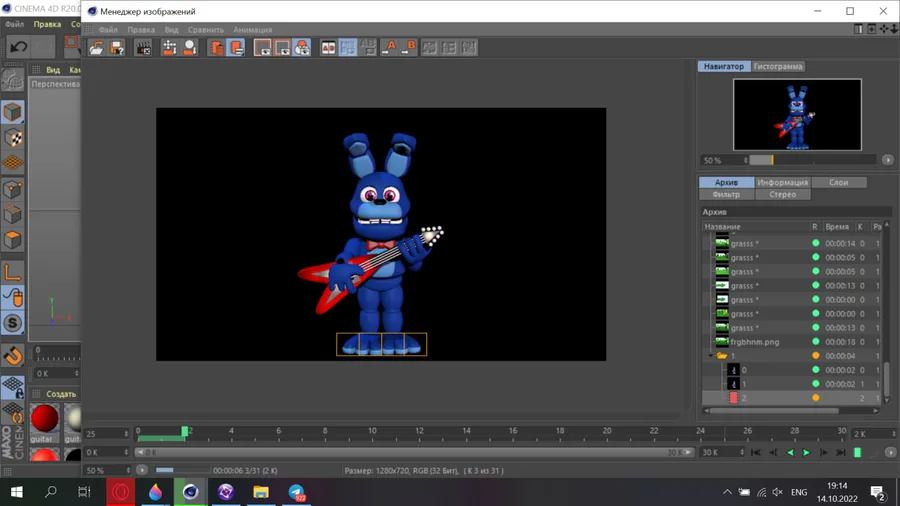
Task: Click the first greyed channel icon
Action: [429, 48]
